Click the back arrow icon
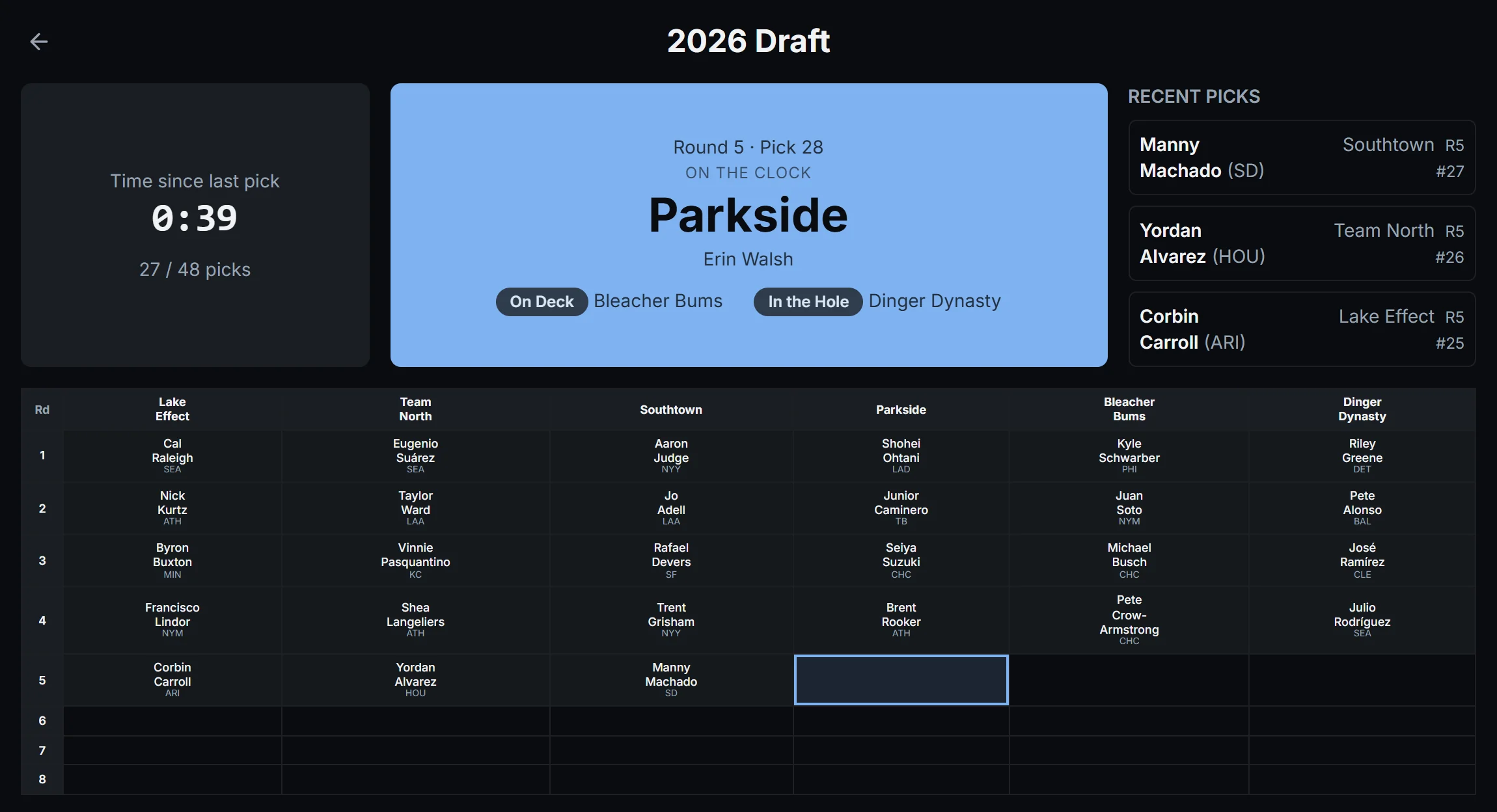 (39, 42)
